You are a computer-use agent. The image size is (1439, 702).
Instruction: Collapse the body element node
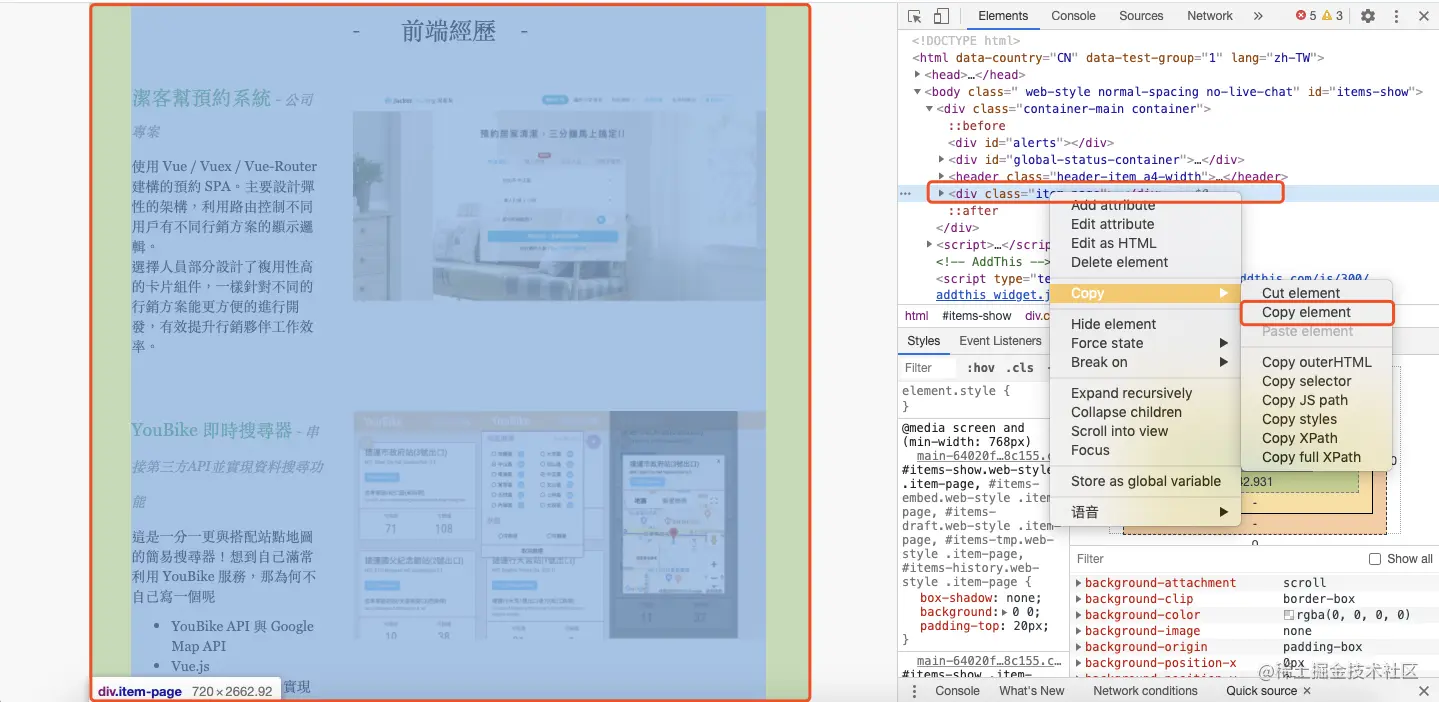[917, 92]
